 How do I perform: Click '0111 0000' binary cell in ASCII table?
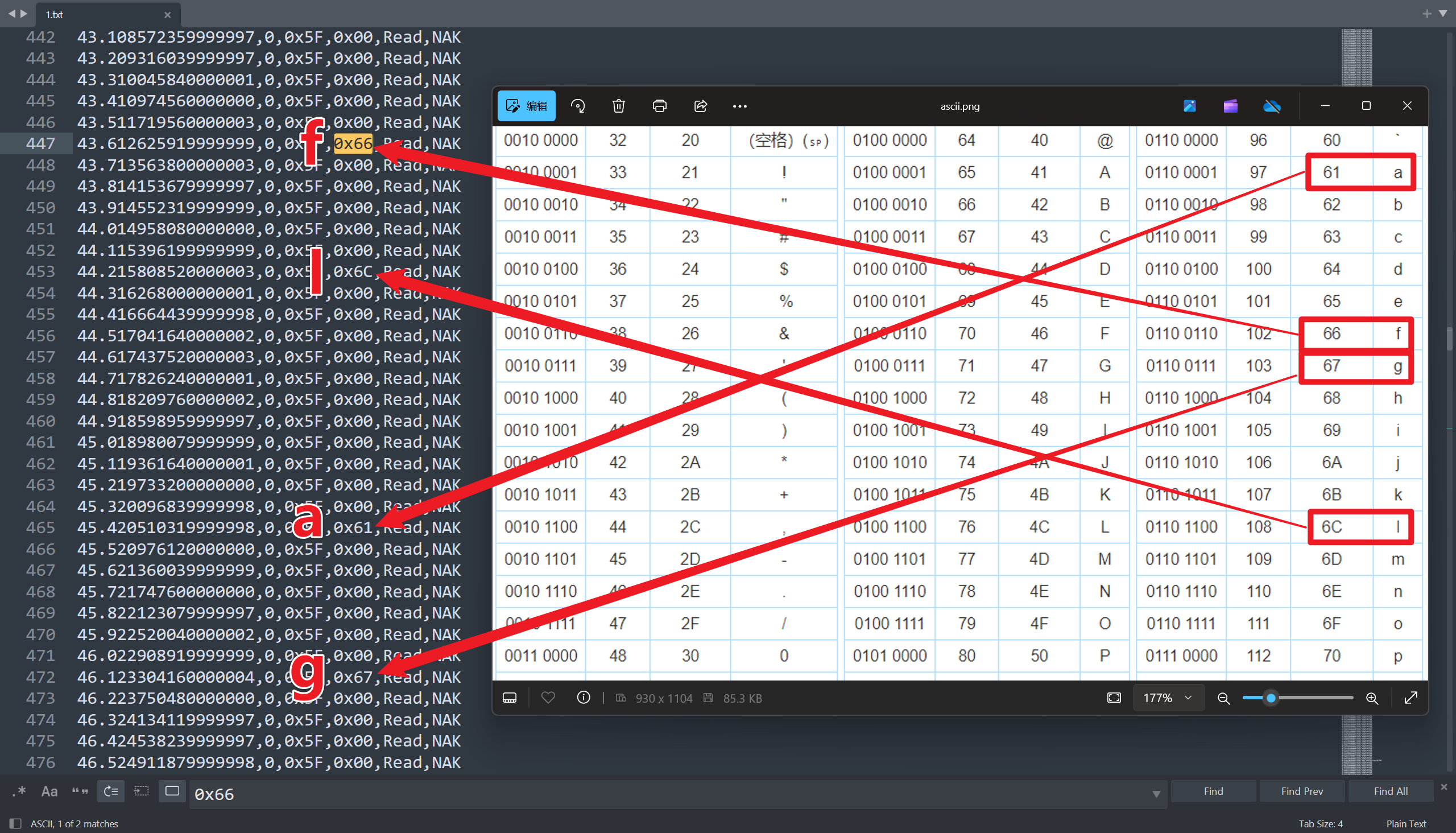[1181, 655]
